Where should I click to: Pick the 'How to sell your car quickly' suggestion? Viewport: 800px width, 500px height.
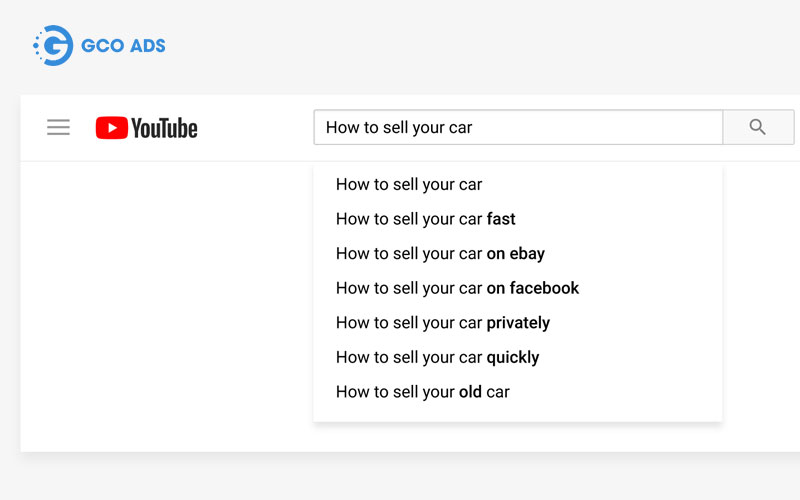coord(437,357)
